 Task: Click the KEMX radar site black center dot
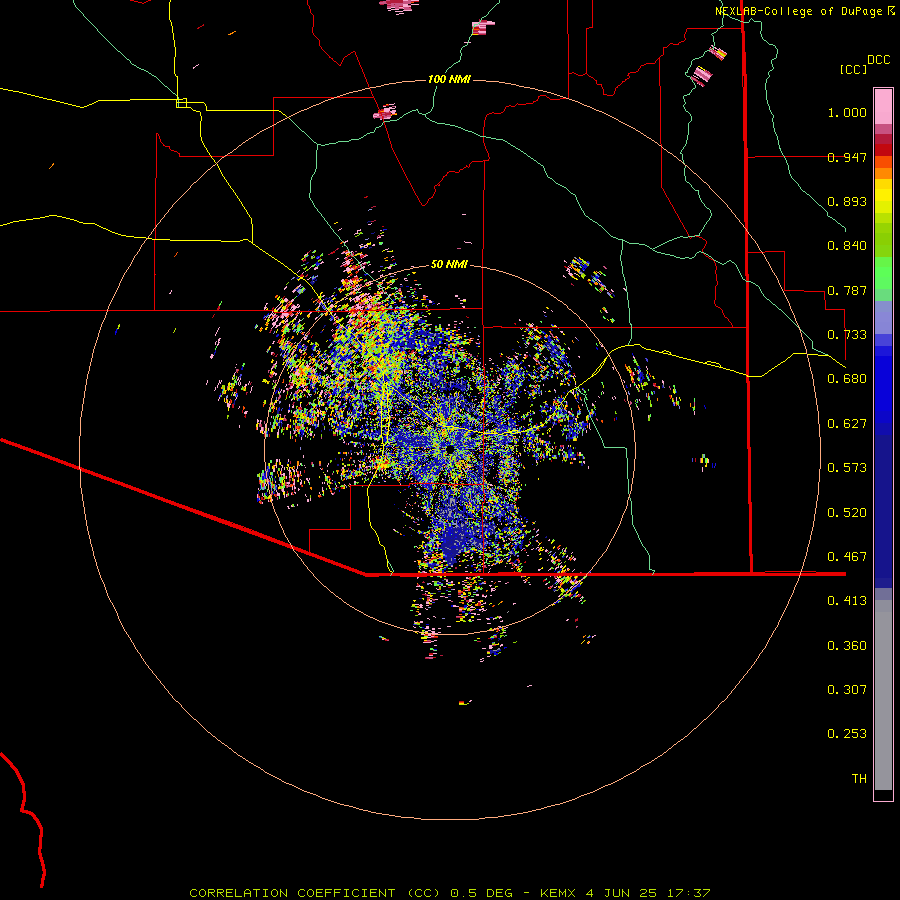pos(451,448)
